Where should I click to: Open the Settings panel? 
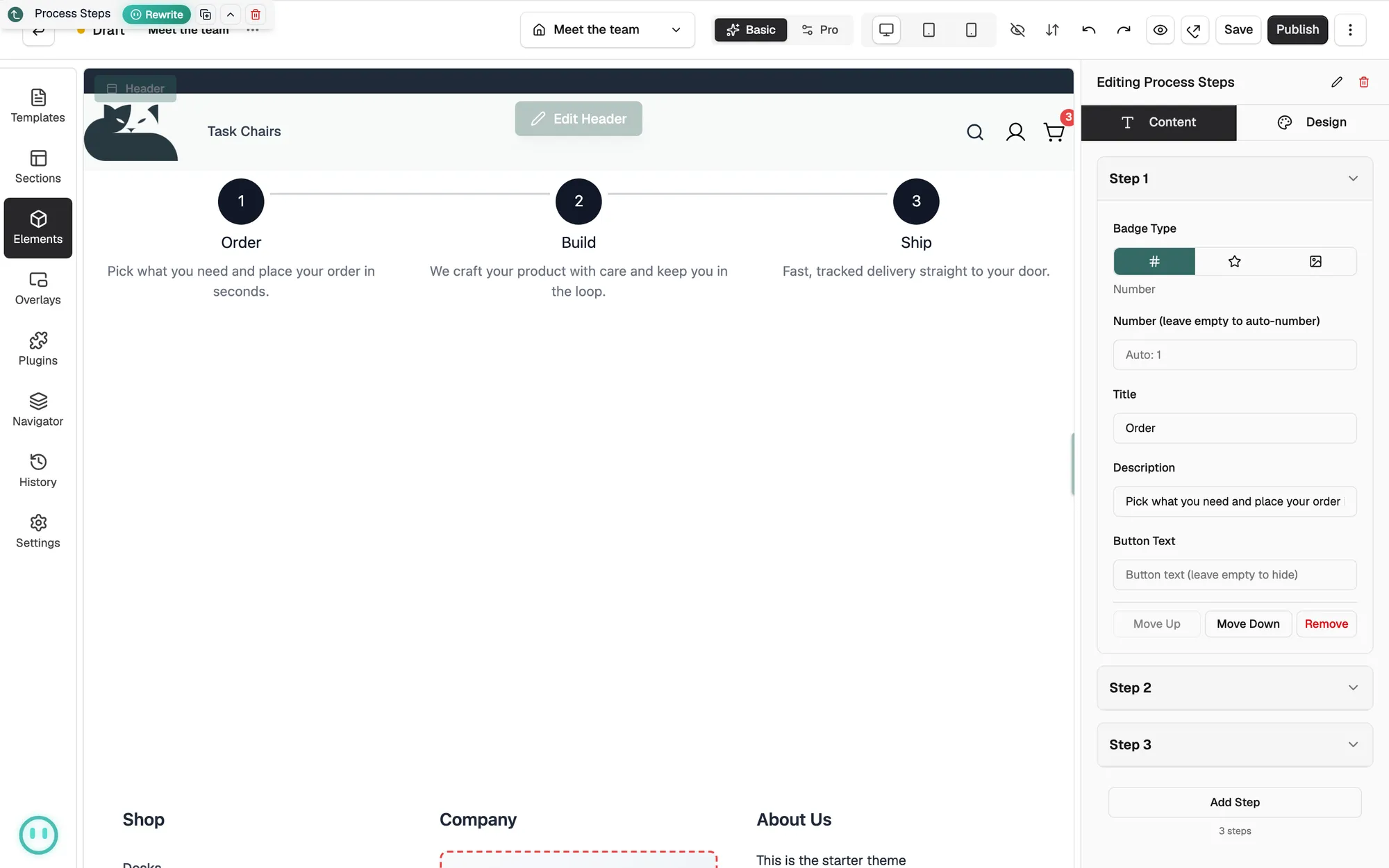(38, 532)
